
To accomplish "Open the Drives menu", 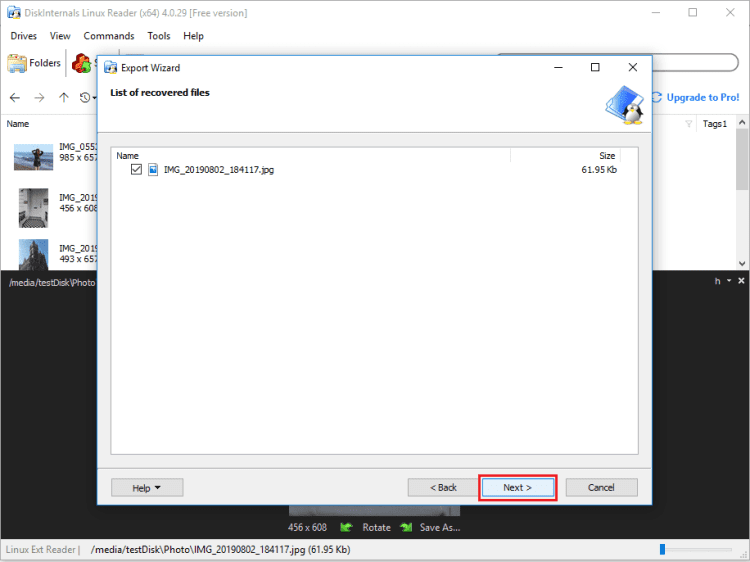I will pos(23,36).
